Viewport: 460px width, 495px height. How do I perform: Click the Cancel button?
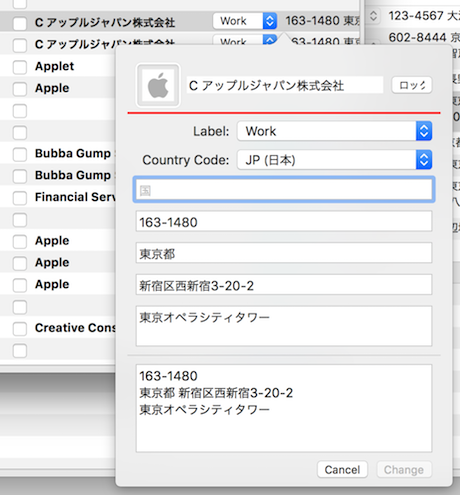[342, 470]
